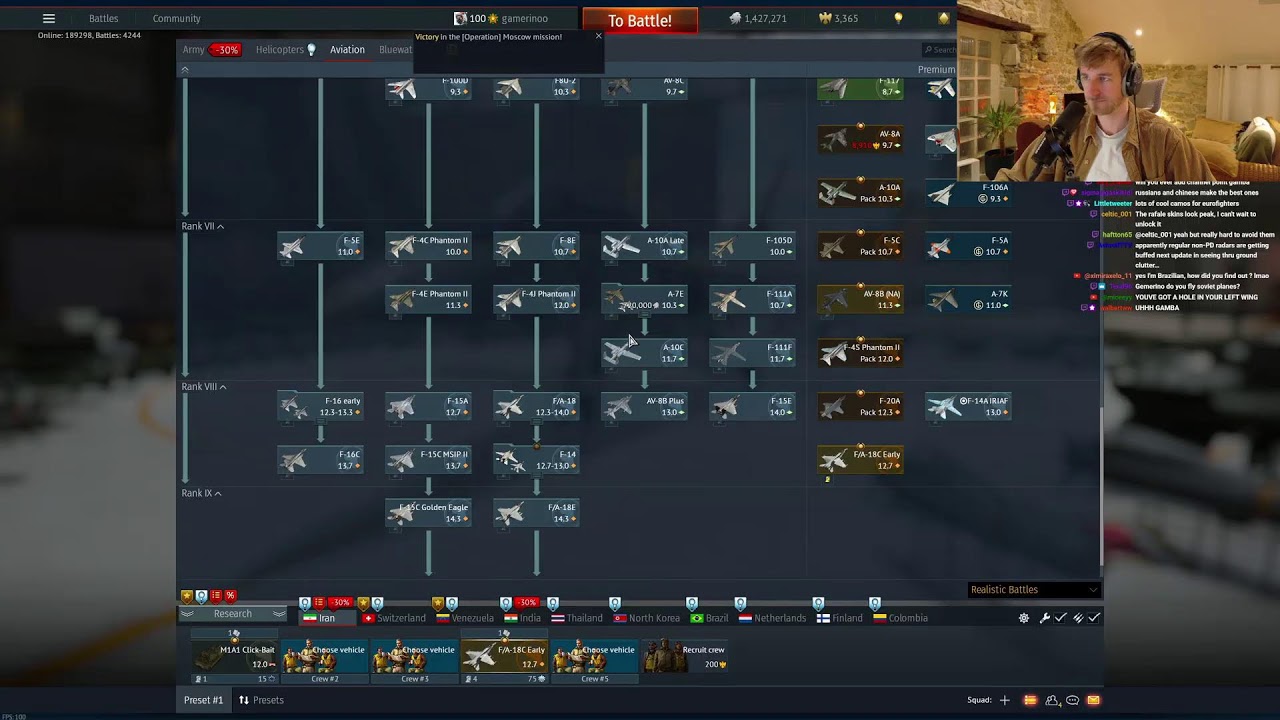Toggle the ammo stripes icon beside checkmarks

pyautogui.click(x=1078, y=618)
